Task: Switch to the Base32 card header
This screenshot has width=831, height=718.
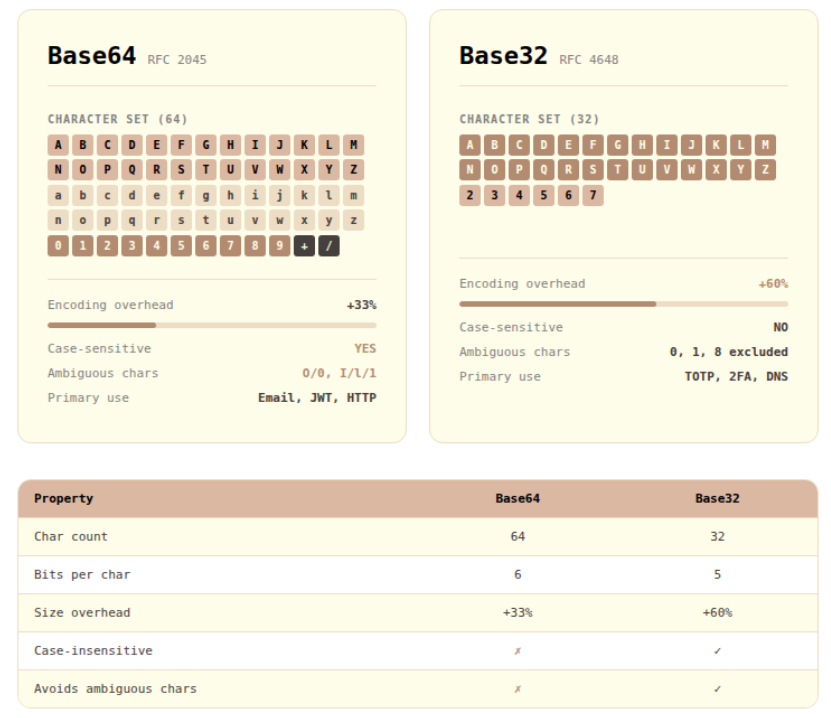Action: (x=503, y=56)
